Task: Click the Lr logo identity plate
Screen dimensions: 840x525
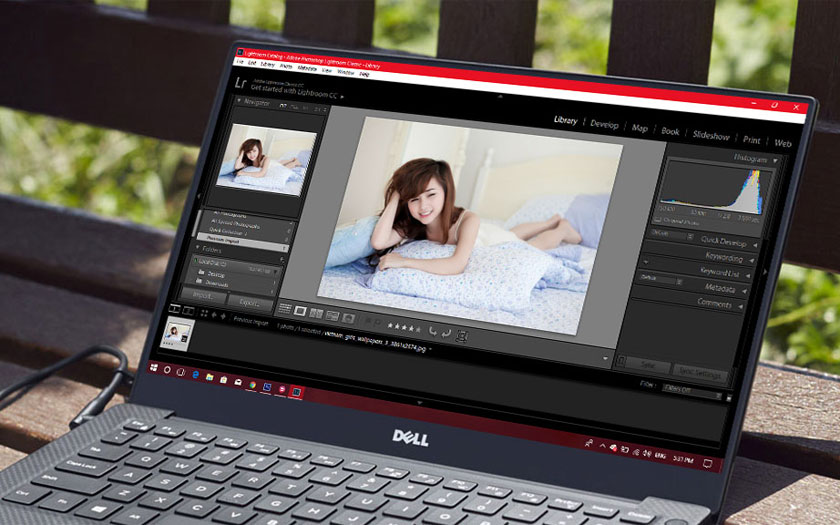Action: tap(241, 84)
